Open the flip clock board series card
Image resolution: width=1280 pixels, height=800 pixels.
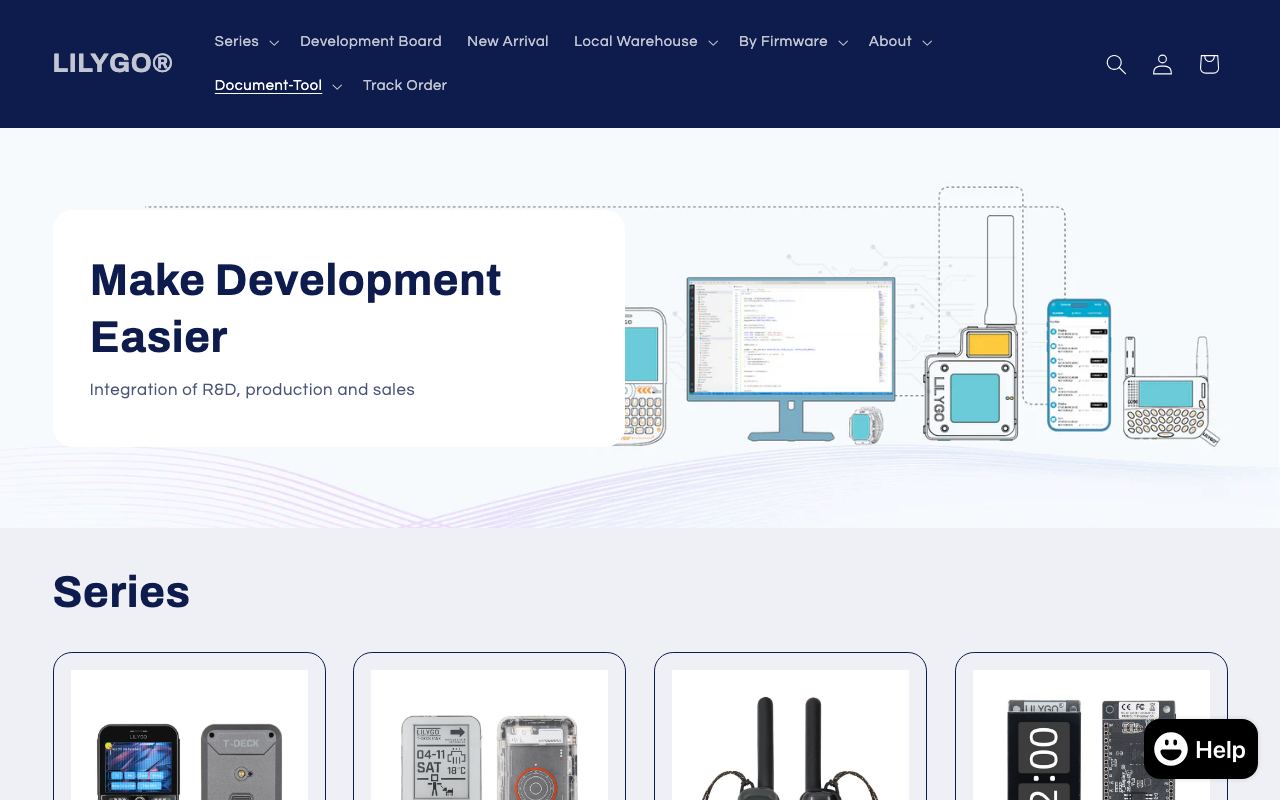pyautogui.click(x=1091, y=727)
